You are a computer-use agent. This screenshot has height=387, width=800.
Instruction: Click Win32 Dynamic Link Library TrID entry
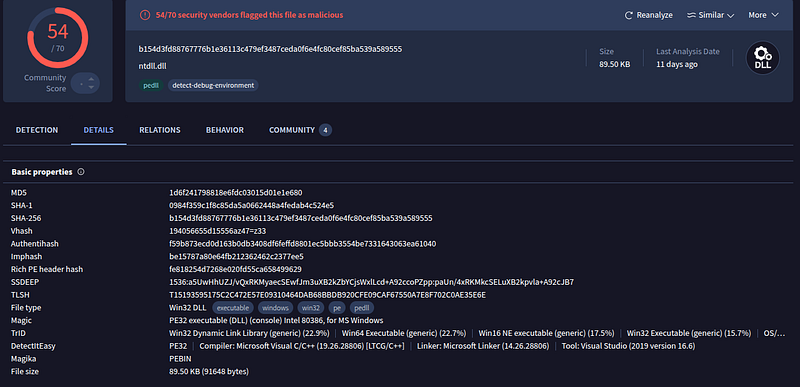point(249,333)
